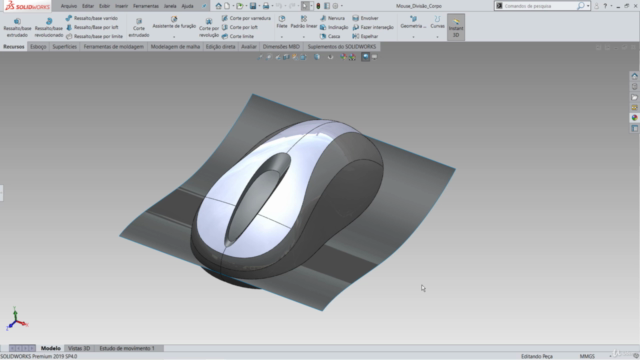Choose Ressalto/Base por loft command
The height and width of the screenshot is (360, 640).
(x=92, y=27)
